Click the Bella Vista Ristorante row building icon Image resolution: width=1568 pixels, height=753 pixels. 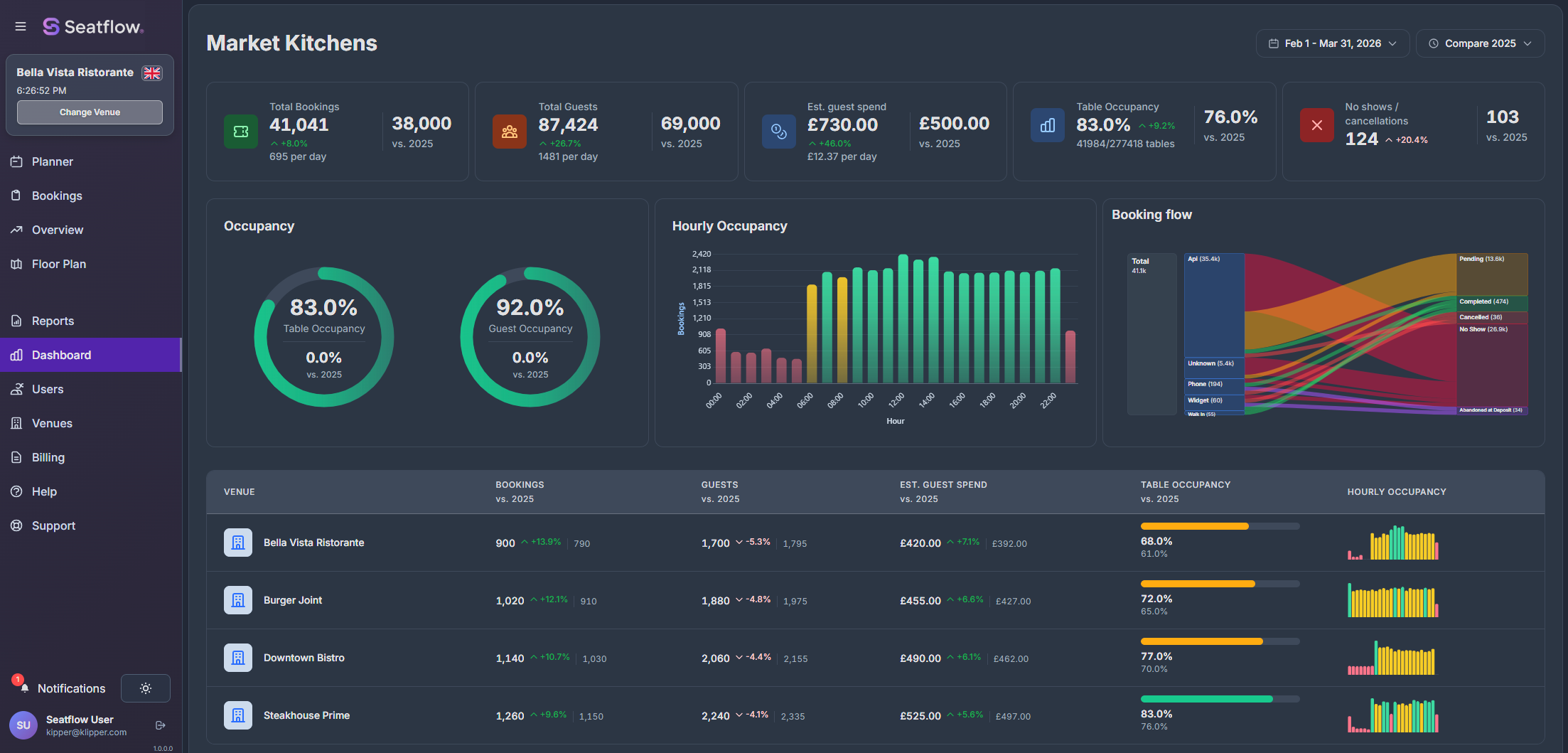[x=238, y=543]
